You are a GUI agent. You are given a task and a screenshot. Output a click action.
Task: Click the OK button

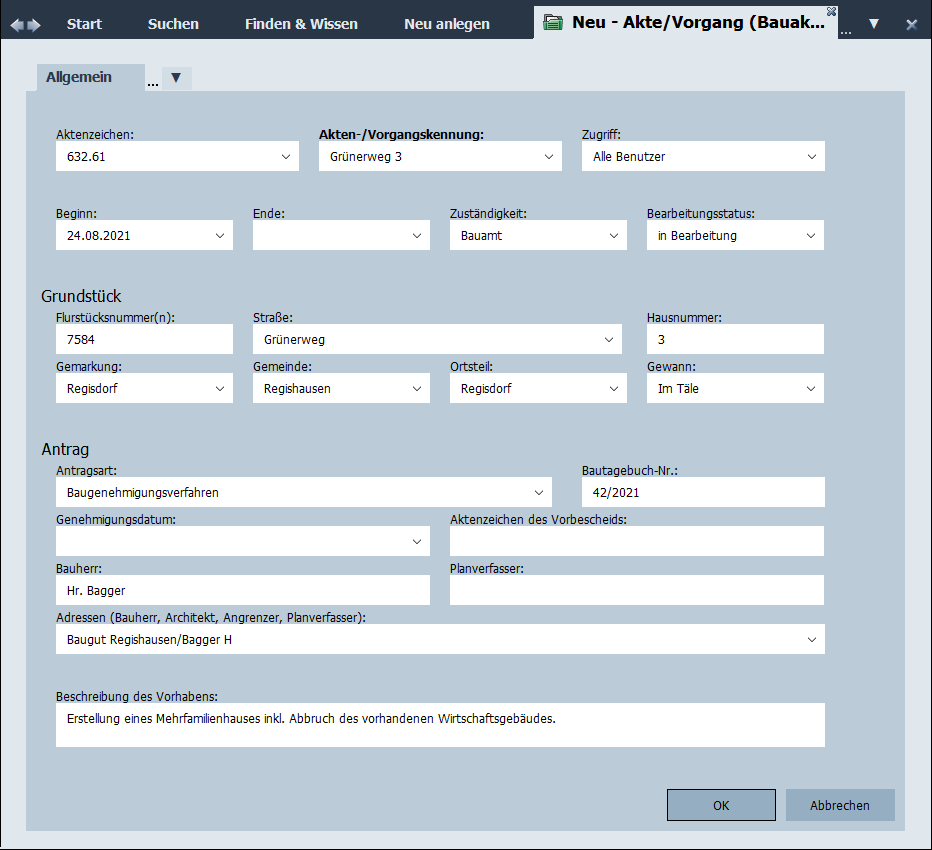click(x=721, y=805)
